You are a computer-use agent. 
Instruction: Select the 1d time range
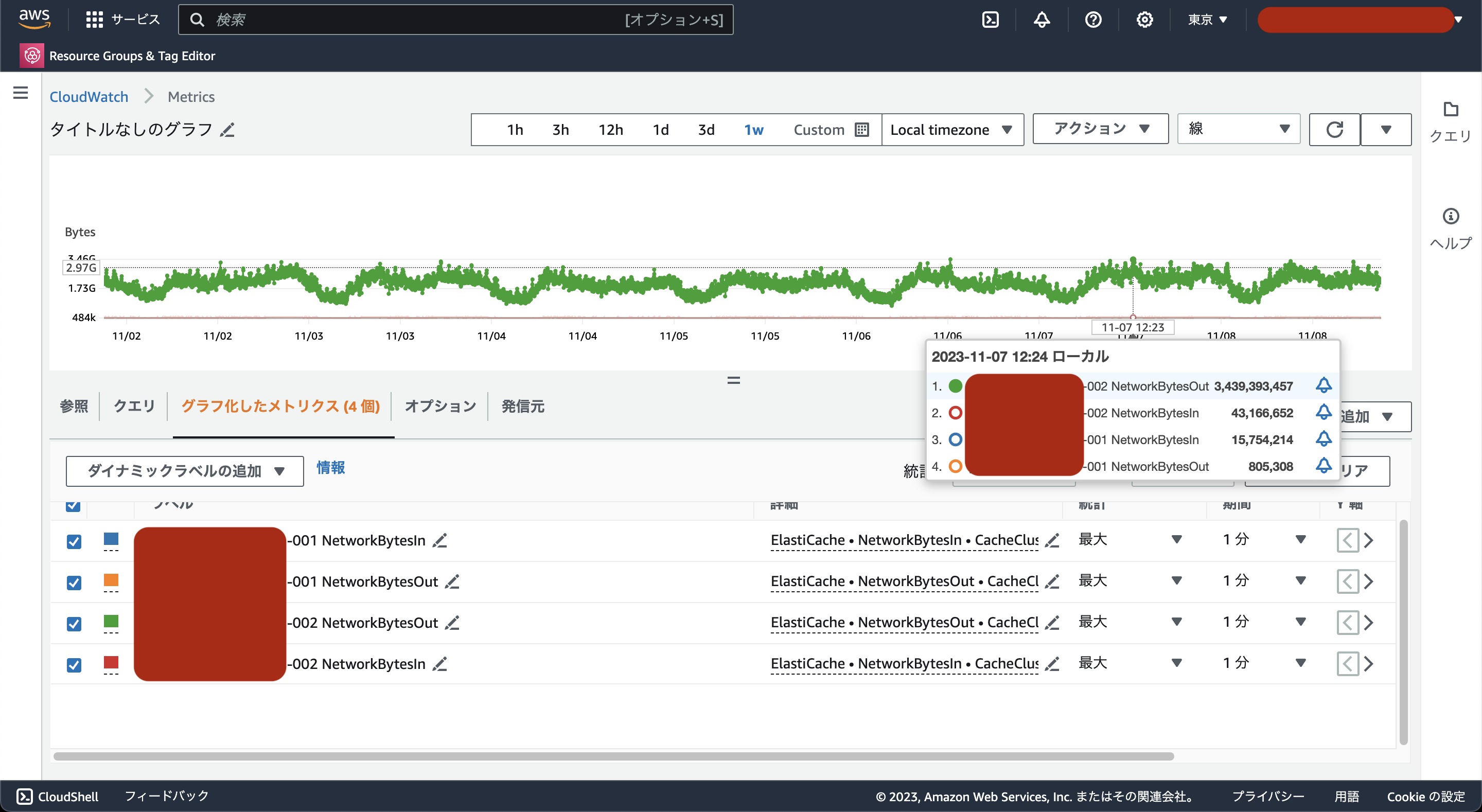660,130
